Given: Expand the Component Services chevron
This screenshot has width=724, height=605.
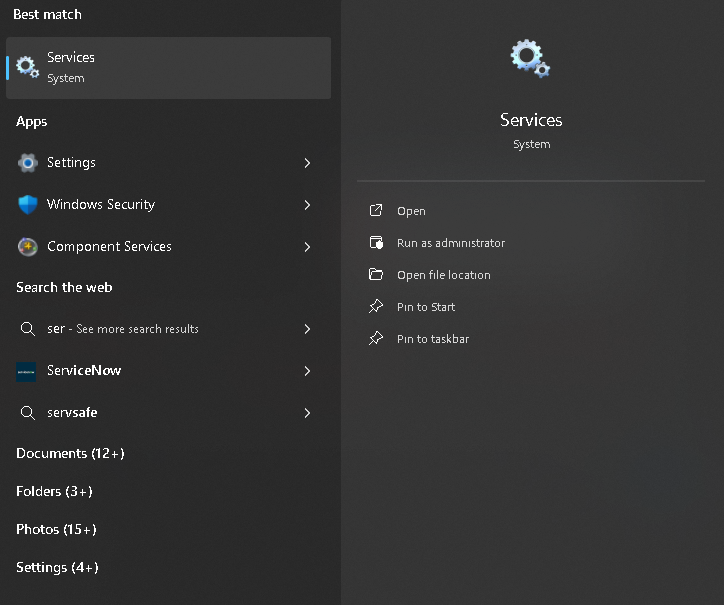Looking at the screenshot, I should tap(307, 247).
